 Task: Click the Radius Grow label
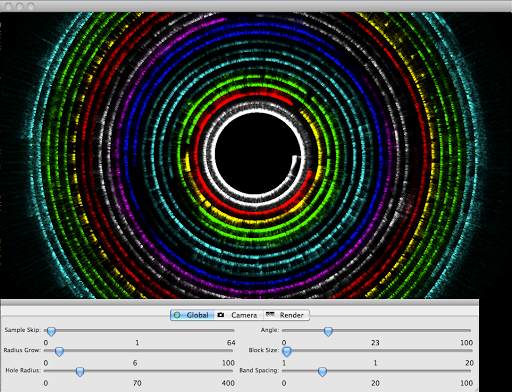click(22, 350)
